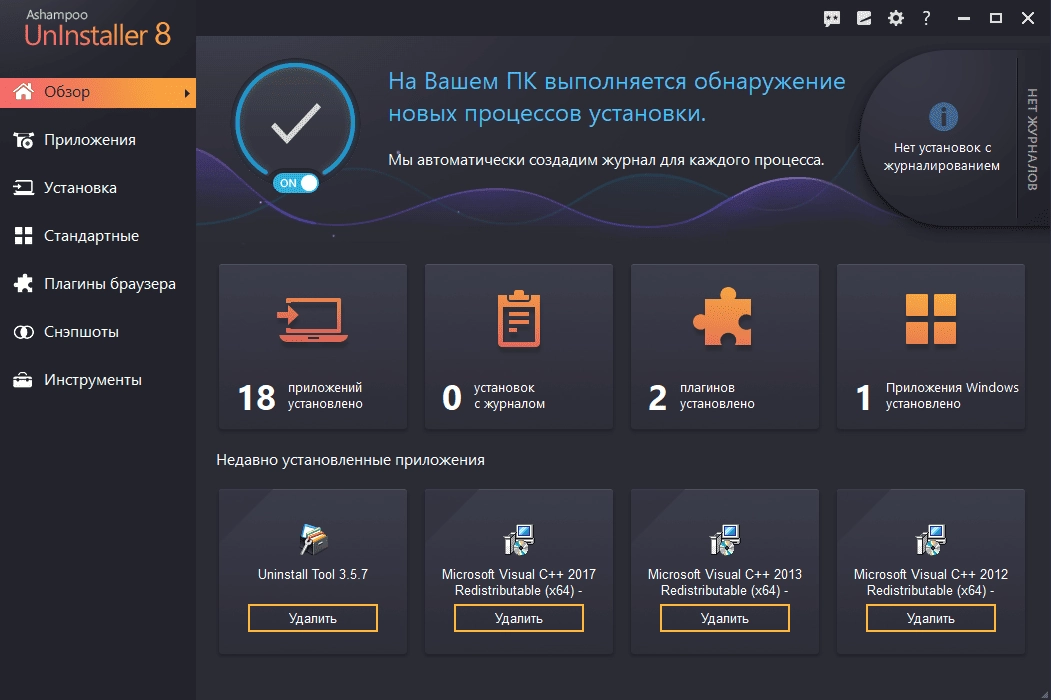Click the Обзор home icon
1051x700 pixels.
click(23, 92)
